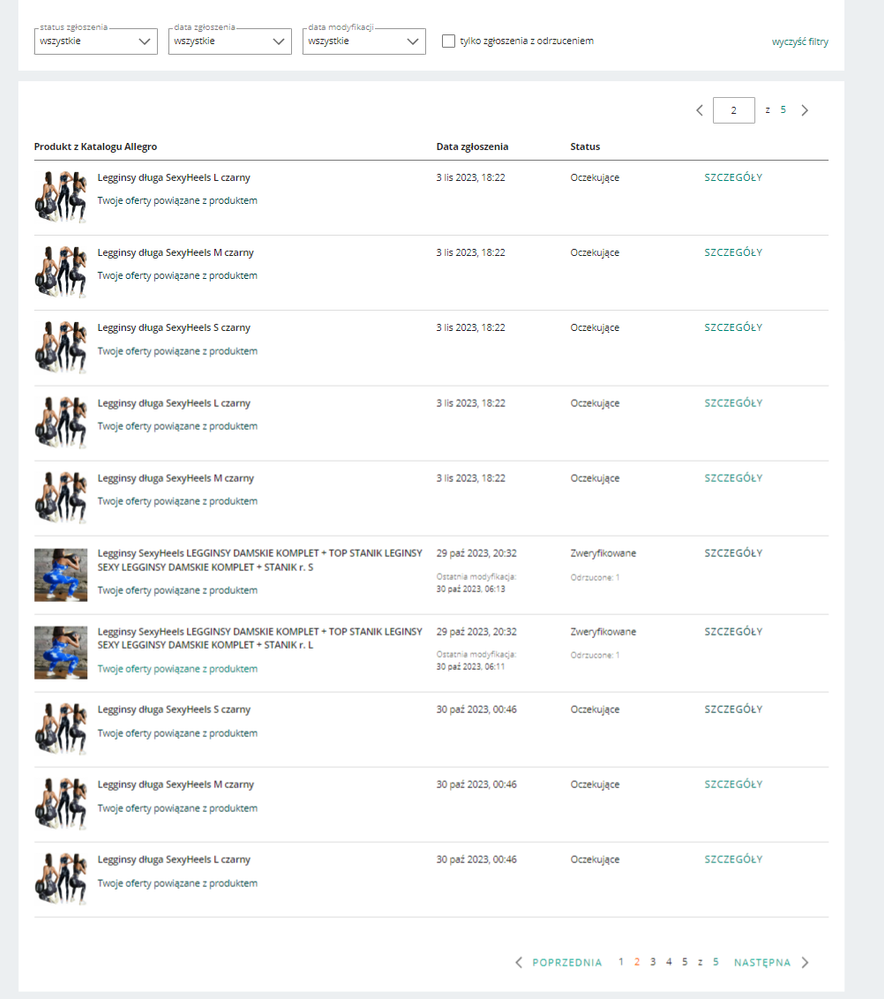This screenshot has width=884, height=999.
Task: Open SZCZEGÓŁY for M czarny from 30 paź
Action: (733, 785)
